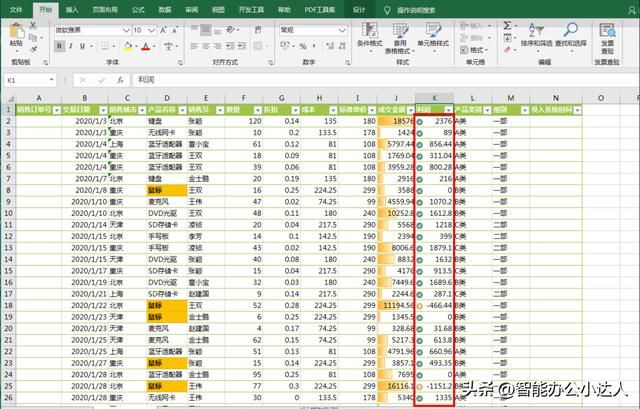The image size is (640, 409).
Task: Click the Fill down icon
Action: click(x=507, y=38)
